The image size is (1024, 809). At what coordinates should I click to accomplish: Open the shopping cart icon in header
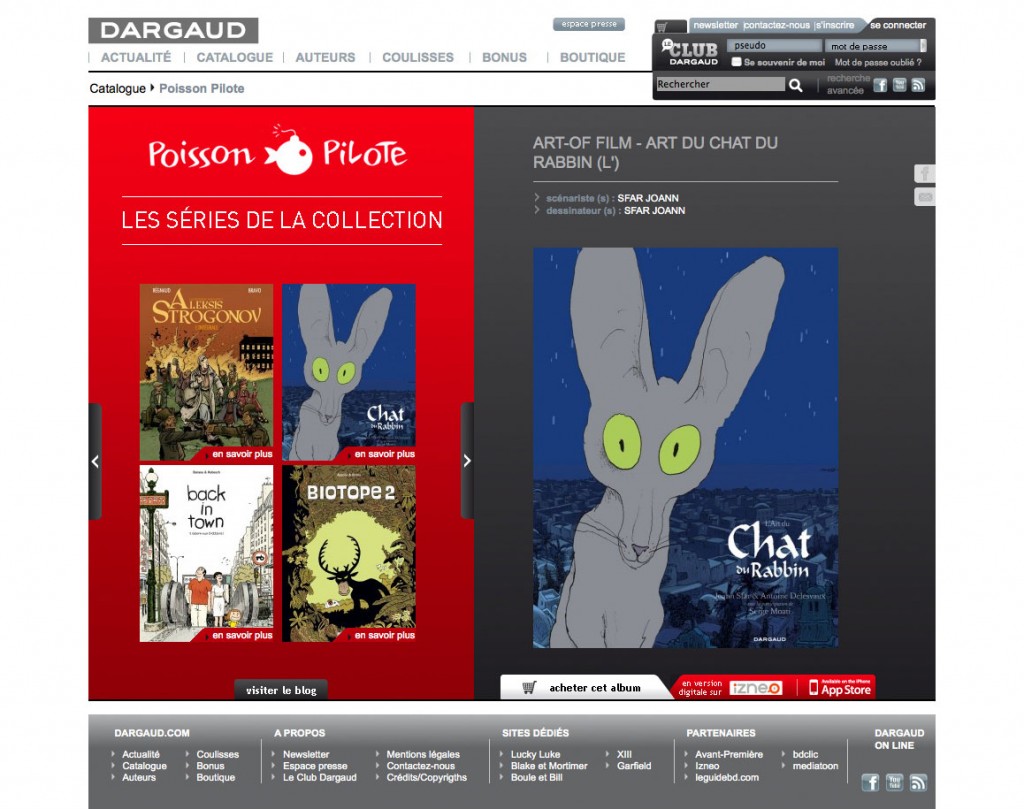pos(662,27)
